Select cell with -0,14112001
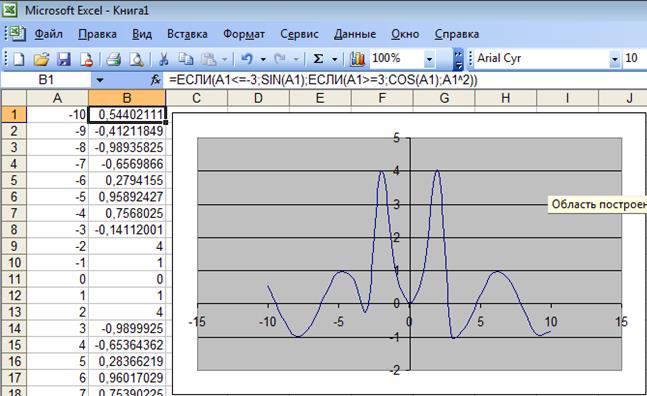This screenshot has height=396, width=647. point(127,230)
